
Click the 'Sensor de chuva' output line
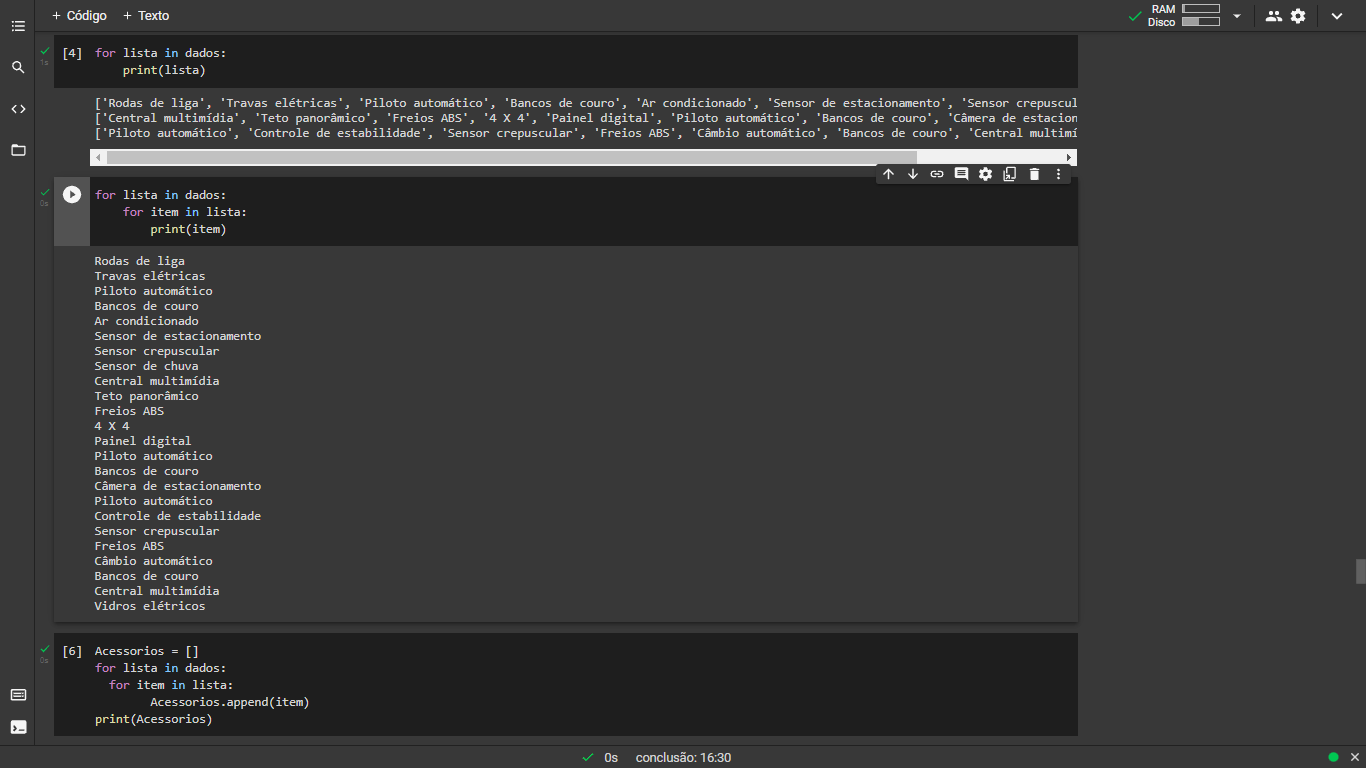147,366
